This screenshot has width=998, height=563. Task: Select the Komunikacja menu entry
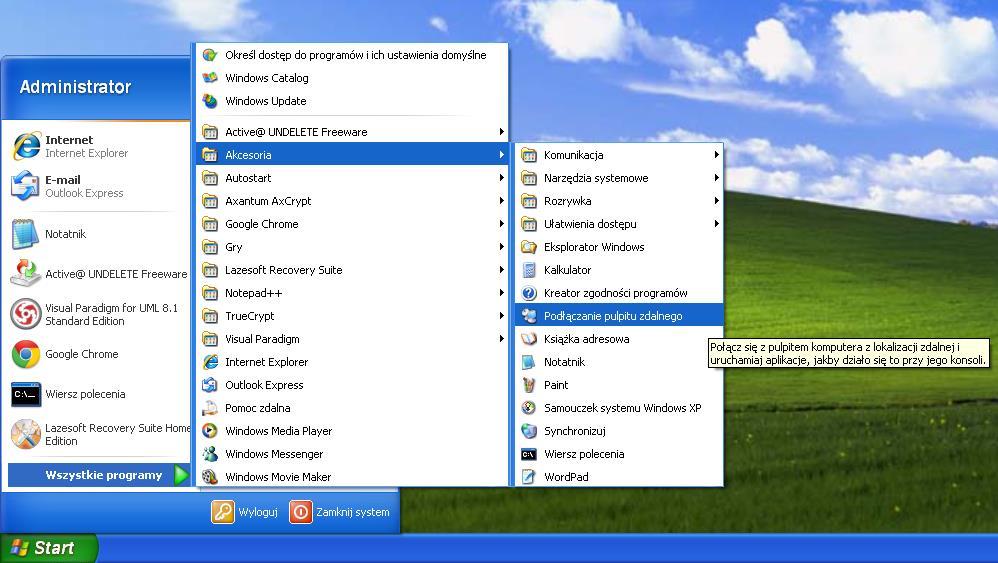tap(619, 155)
